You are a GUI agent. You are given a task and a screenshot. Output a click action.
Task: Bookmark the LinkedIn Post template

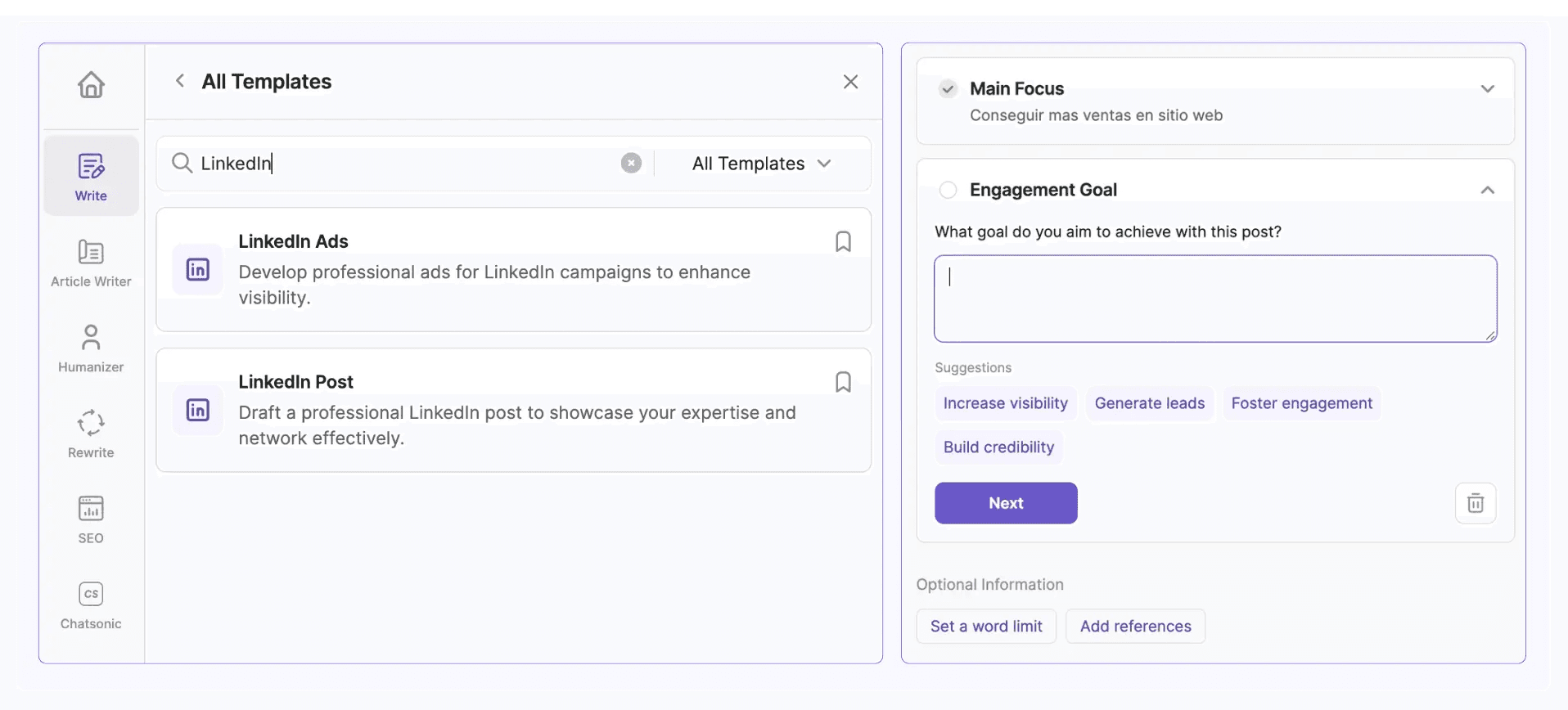click(x=843, y=382)
